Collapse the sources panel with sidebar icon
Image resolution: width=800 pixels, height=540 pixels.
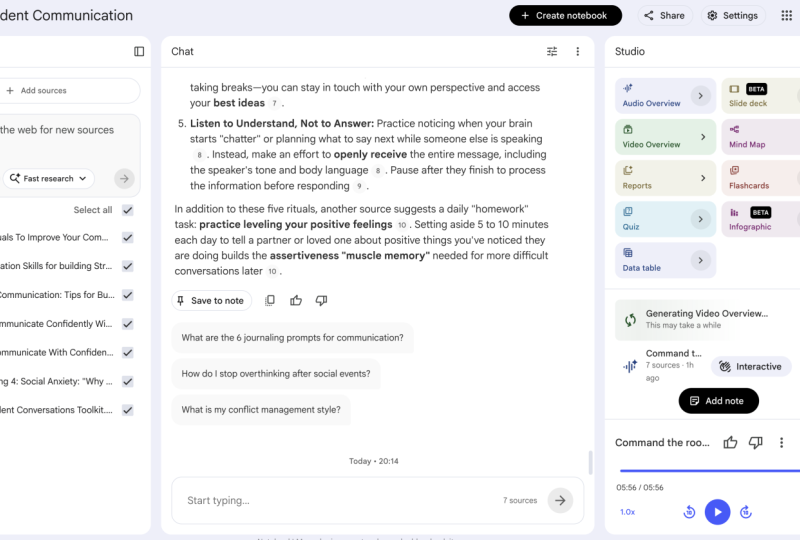[x=139, y=52]
